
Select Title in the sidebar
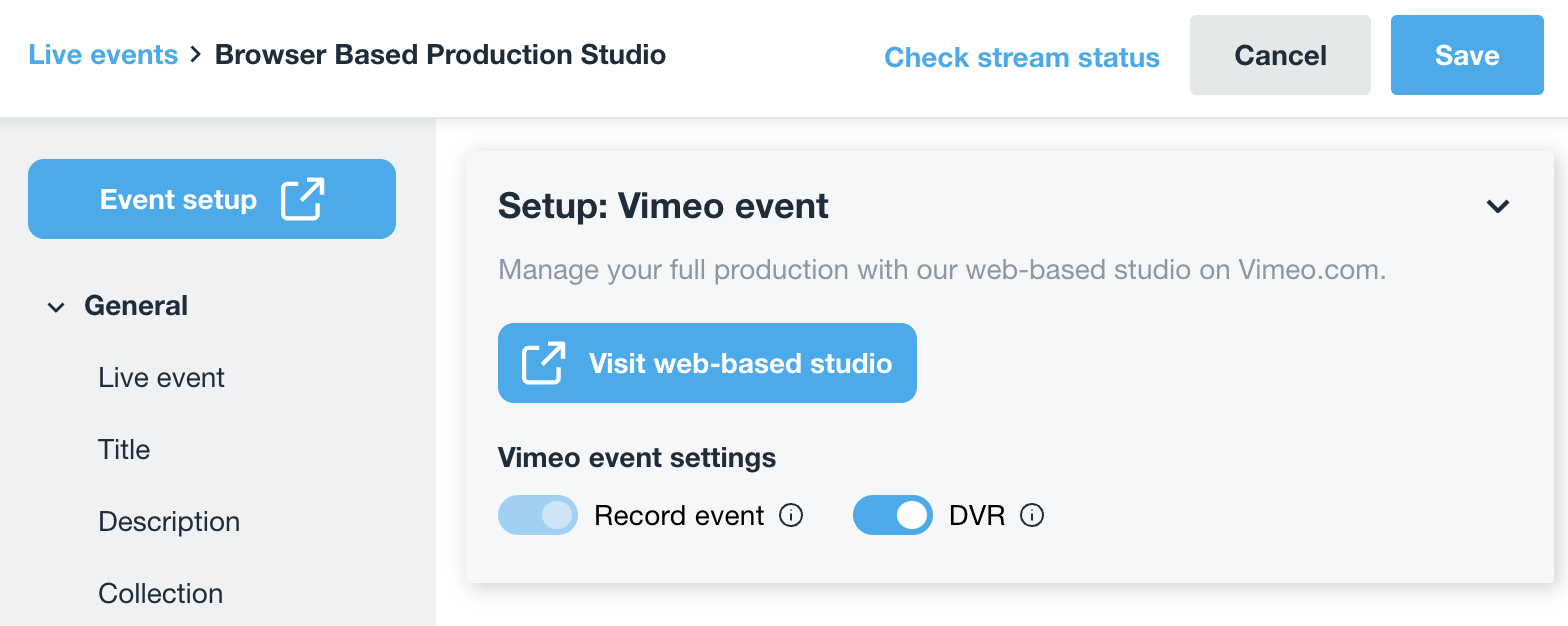(x=124, y=450)
